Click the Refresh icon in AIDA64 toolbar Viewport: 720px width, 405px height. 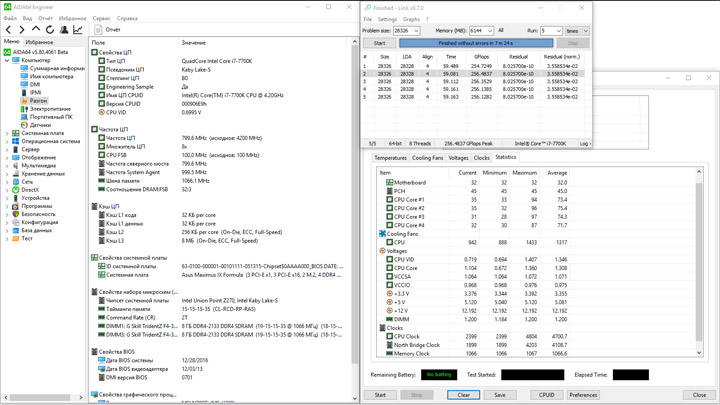50,29
